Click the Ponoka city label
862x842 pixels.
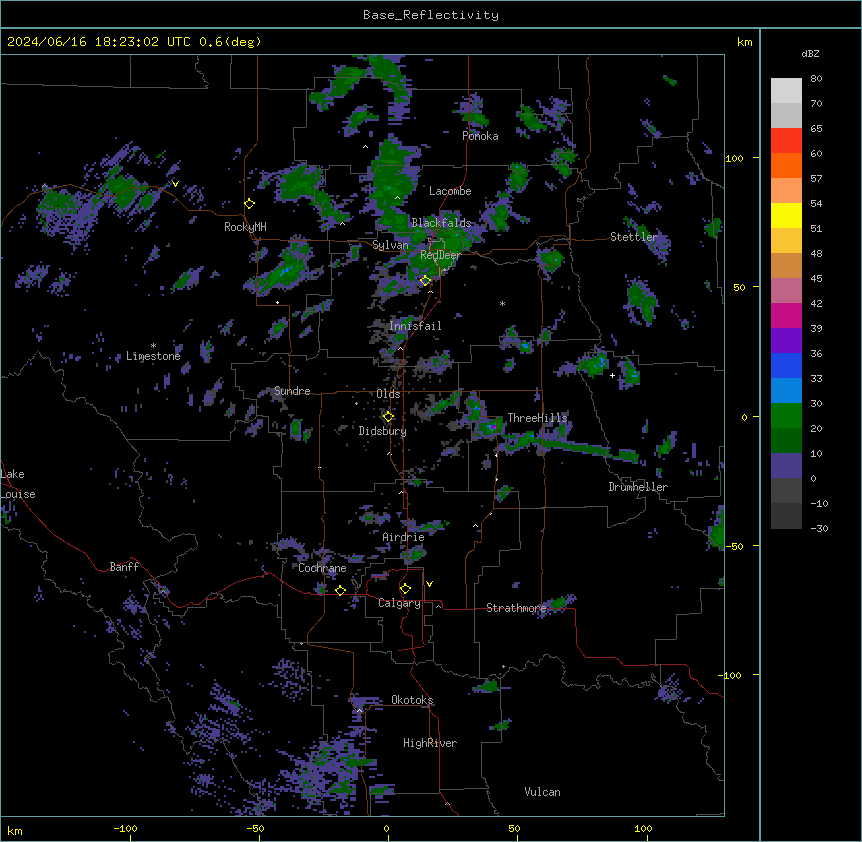[x=480, y=136]
